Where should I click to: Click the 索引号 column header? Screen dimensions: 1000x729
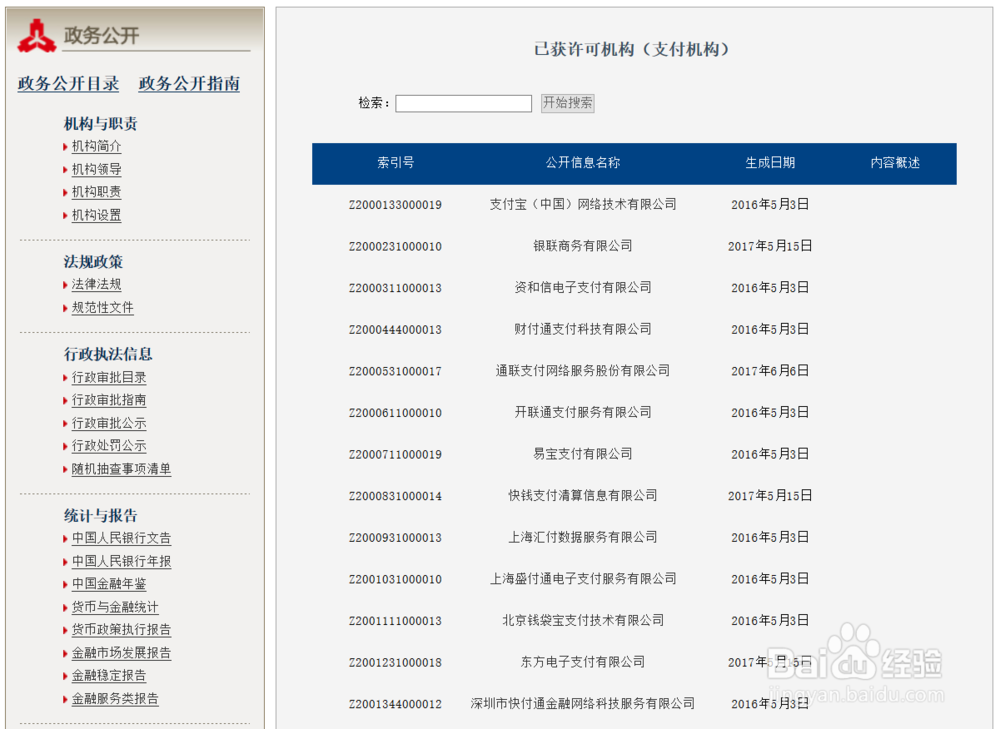point(395,163)
